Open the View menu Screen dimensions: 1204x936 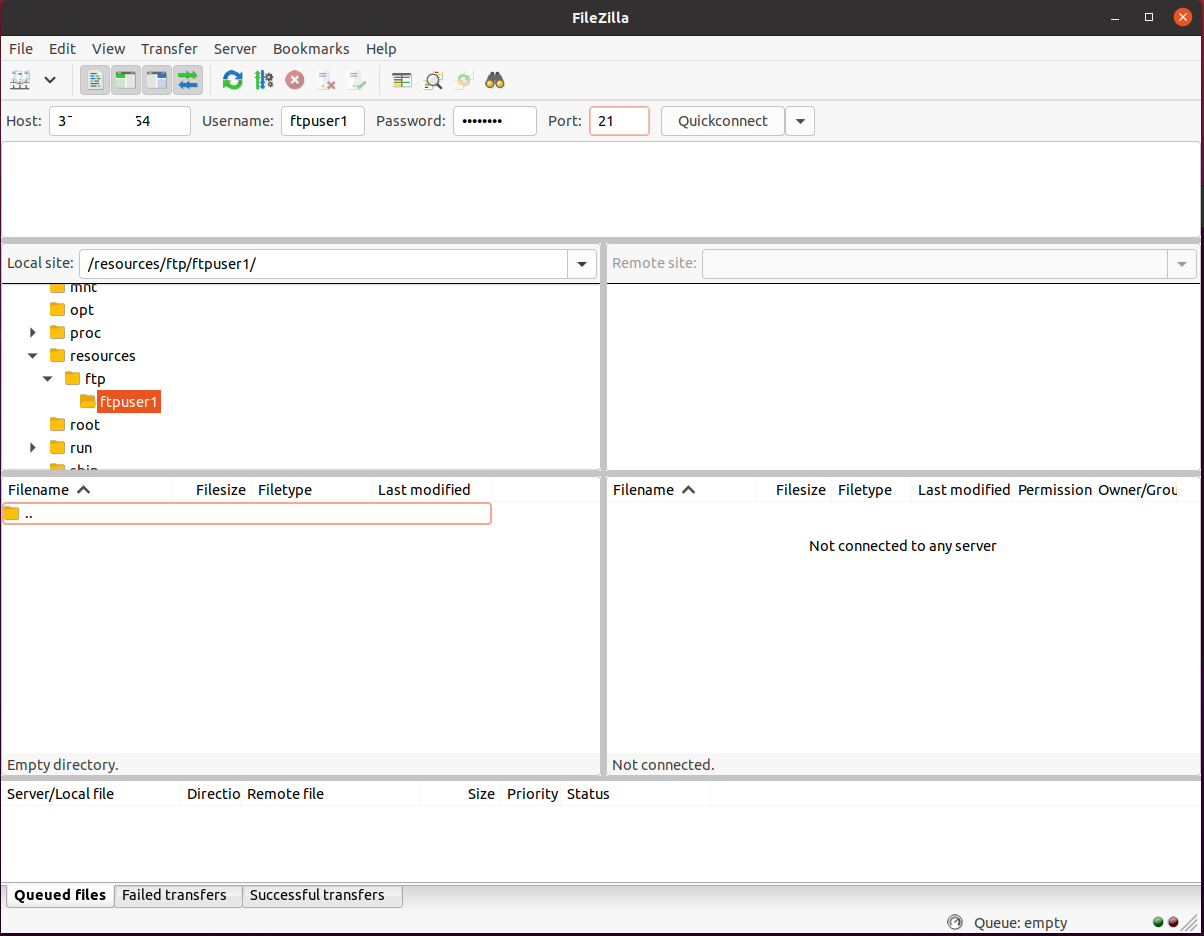click(x=109, y=48)
